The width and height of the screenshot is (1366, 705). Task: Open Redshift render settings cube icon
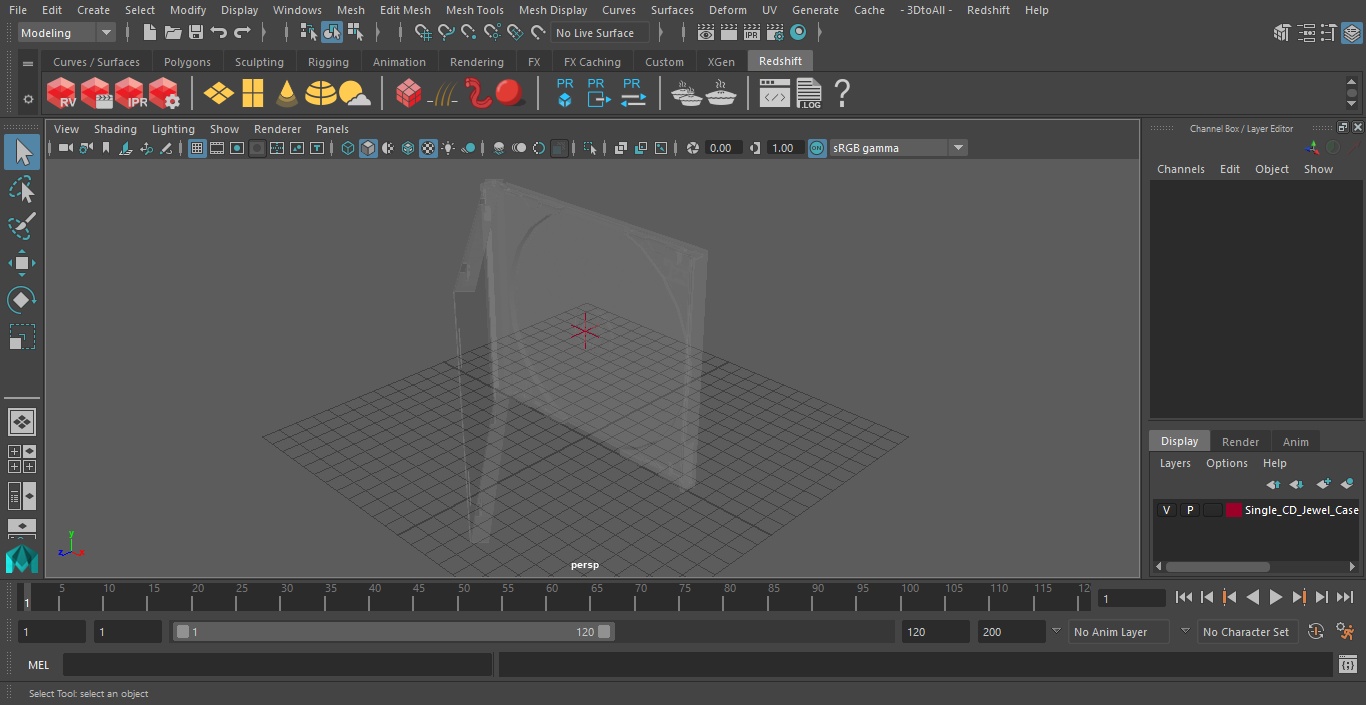point(164,94)
